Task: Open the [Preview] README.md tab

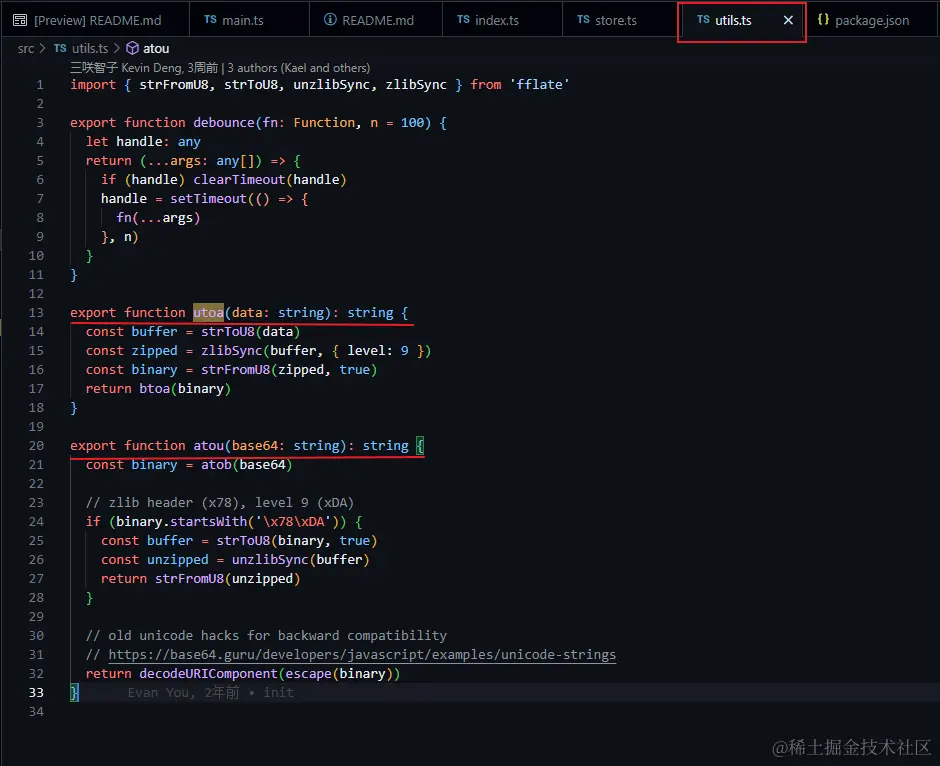Action: tap(95, 20)
